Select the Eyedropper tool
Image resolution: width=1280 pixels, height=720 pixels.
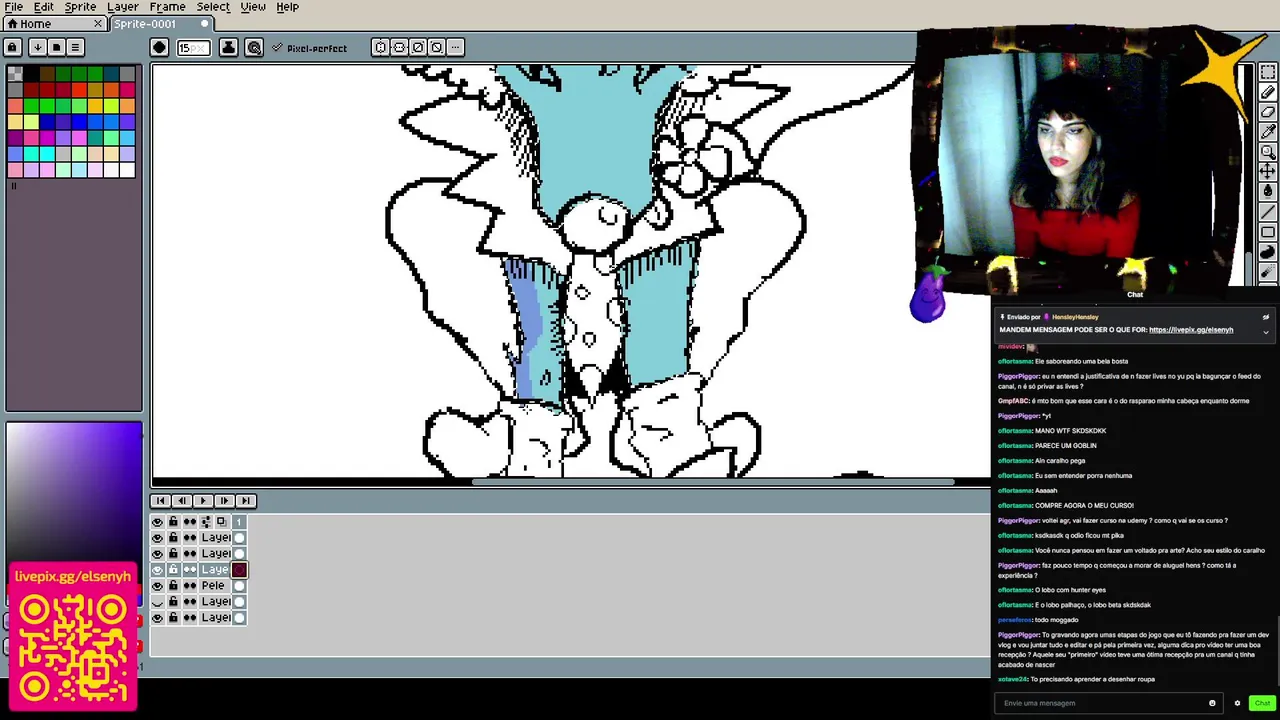tap(1268, 132)
